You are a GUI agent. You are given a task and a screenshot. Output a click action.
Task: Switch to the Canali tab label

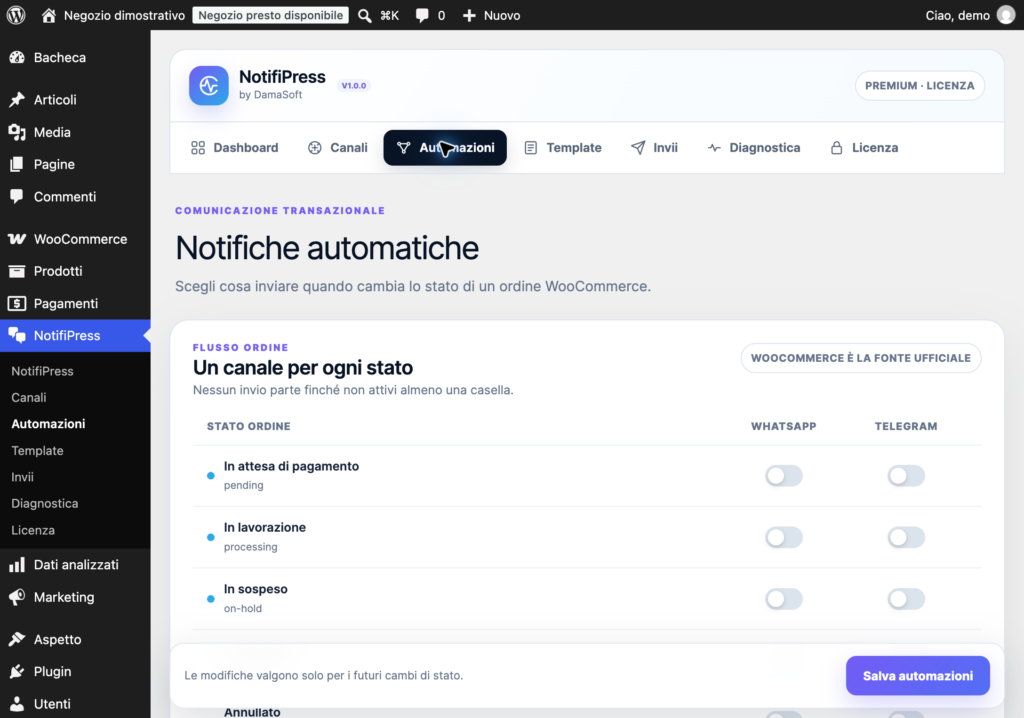point(349,148)
